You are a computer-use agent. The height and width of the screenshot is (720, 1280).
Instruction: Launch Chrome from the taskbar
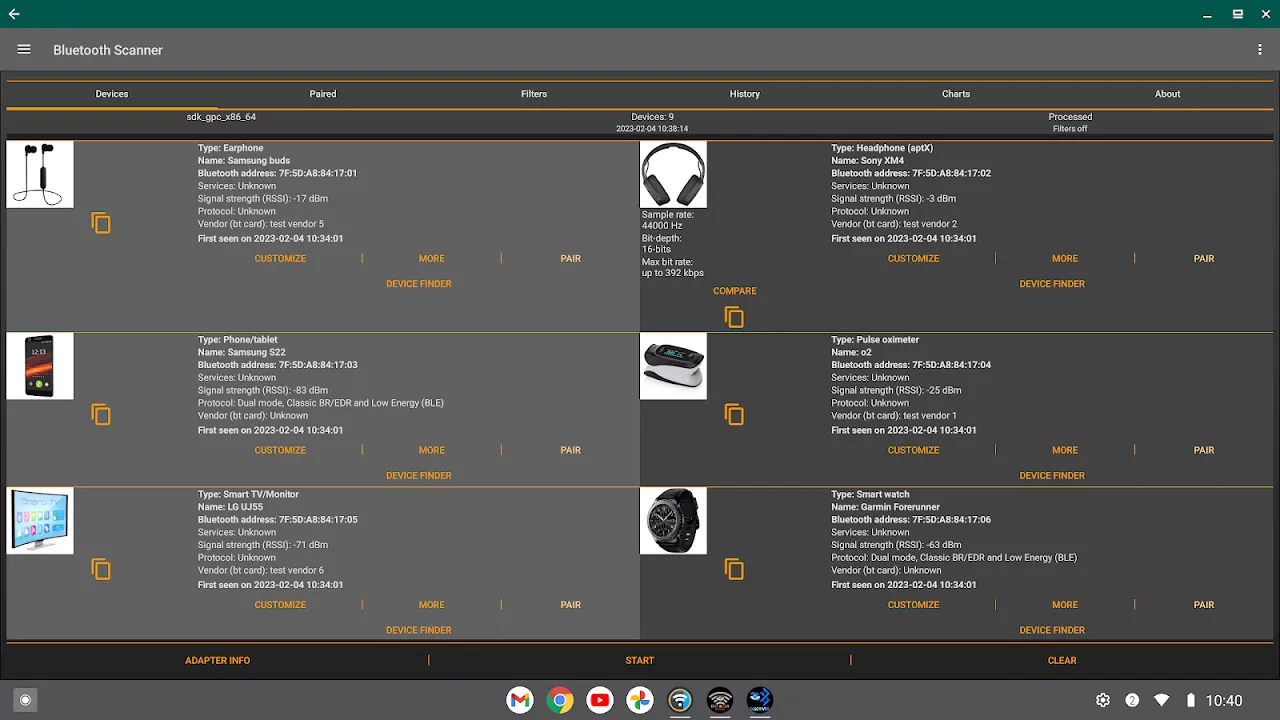[560, 700]
